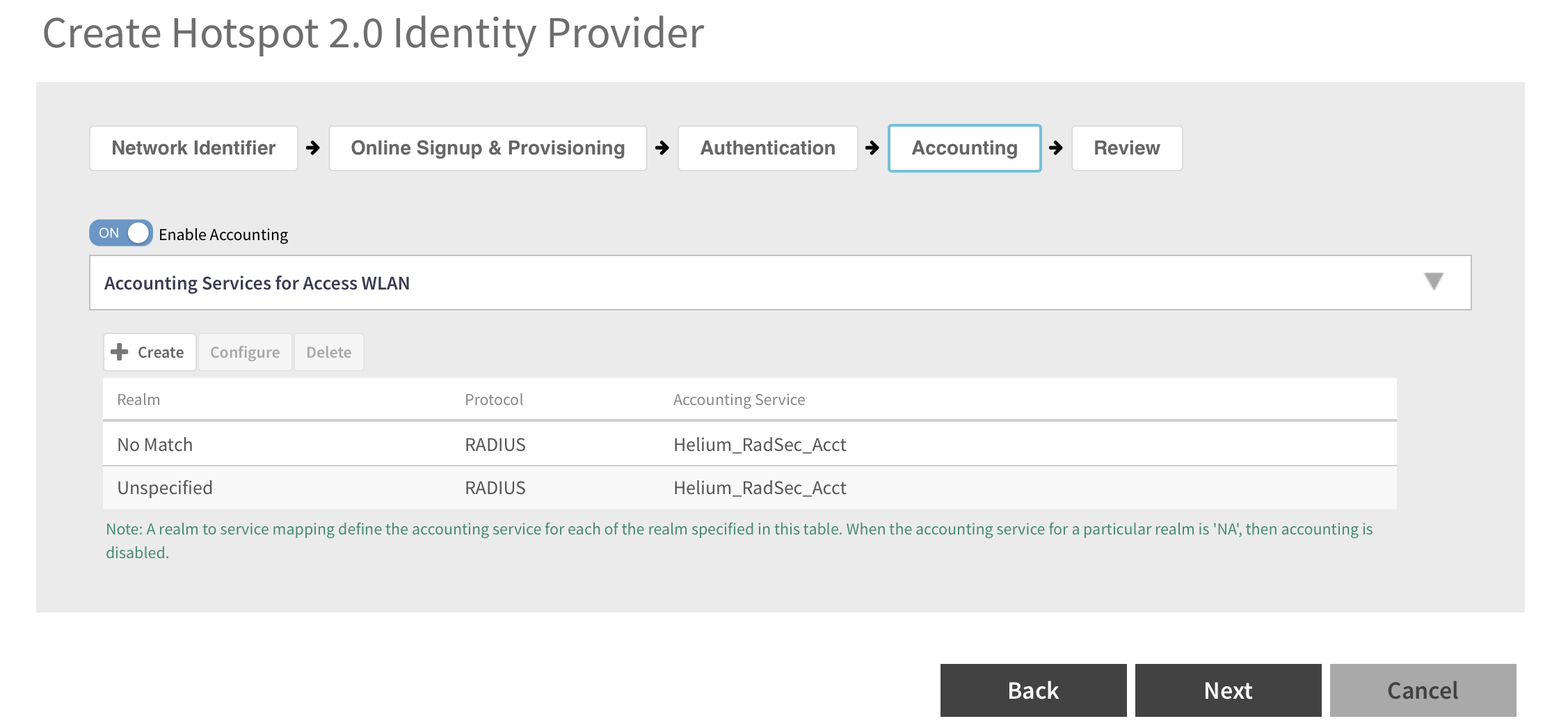Sort by the Protocol column header
1568x721 pixels.
point(493,399)
